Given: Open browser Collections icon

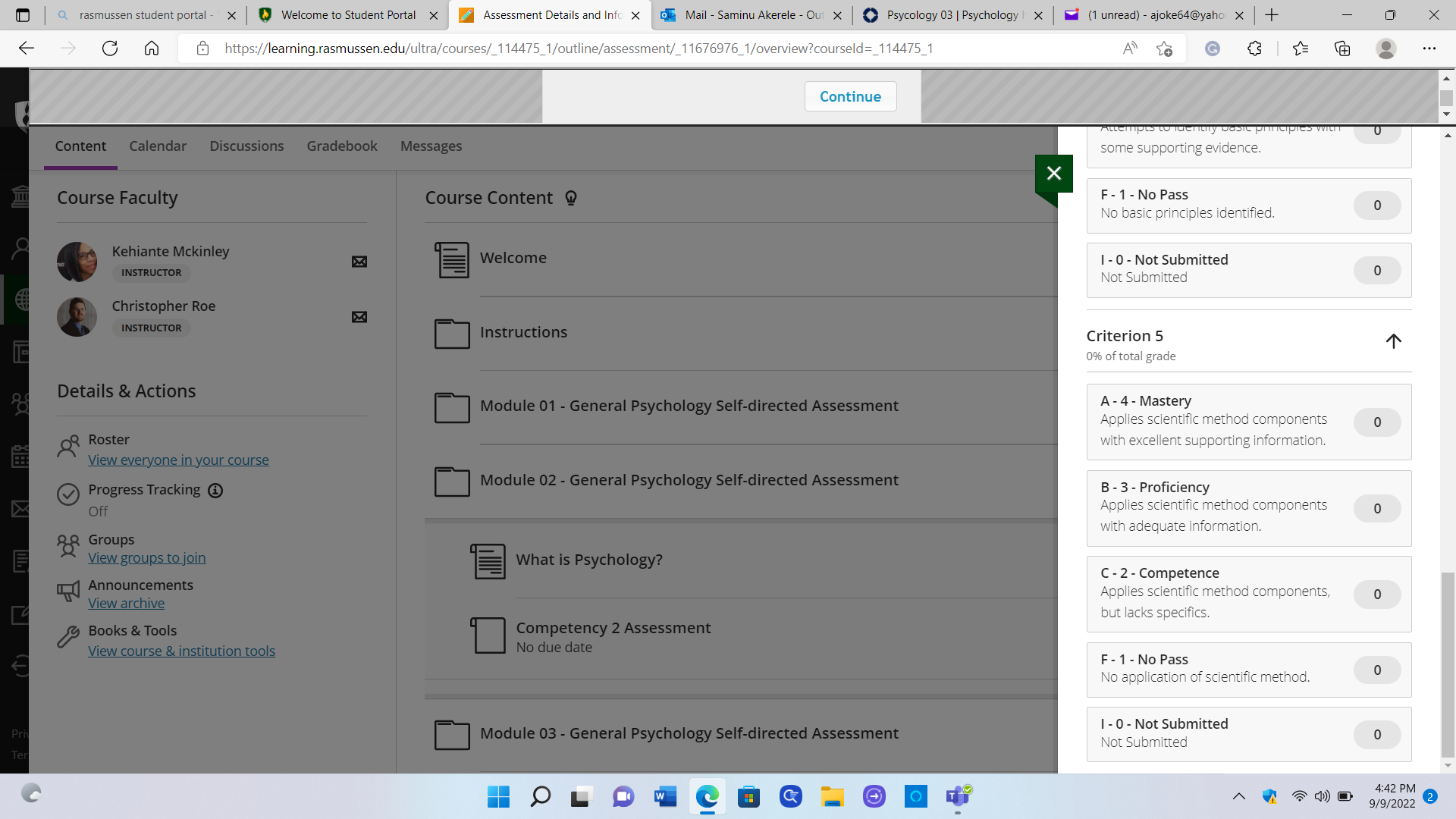Looking at the screenshot, I should pos(1342,49).
